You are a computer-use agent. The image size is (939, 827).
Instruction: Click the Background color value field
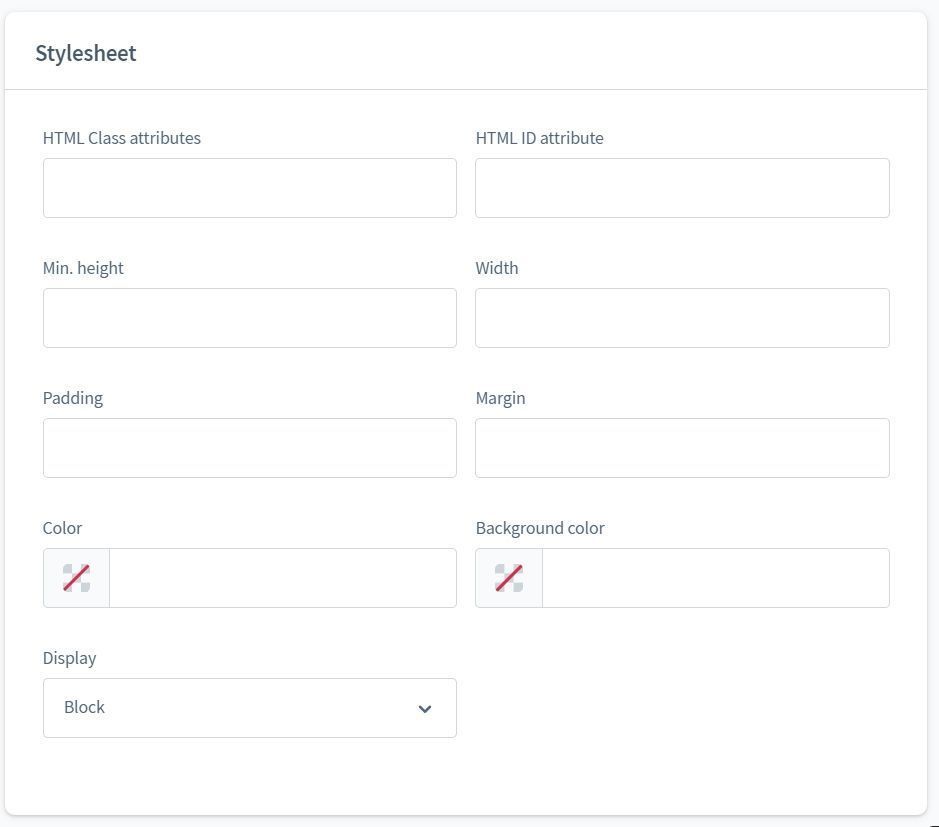[x=715, y=578]
